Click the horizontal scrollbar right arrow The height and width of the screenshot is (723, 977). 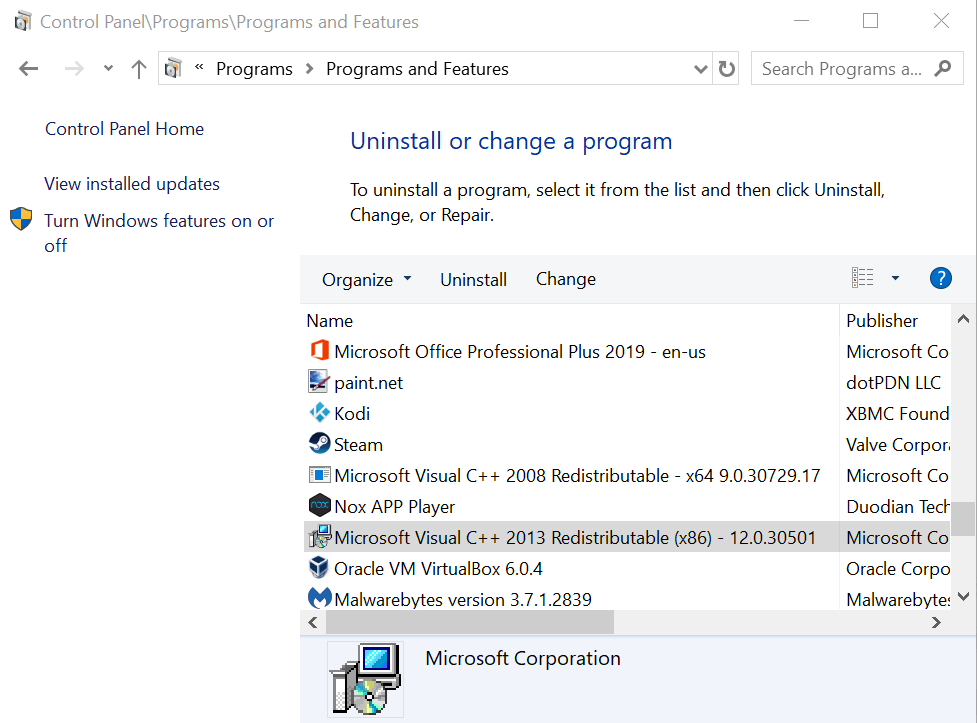pyautogui.click(x=936, y=622)
